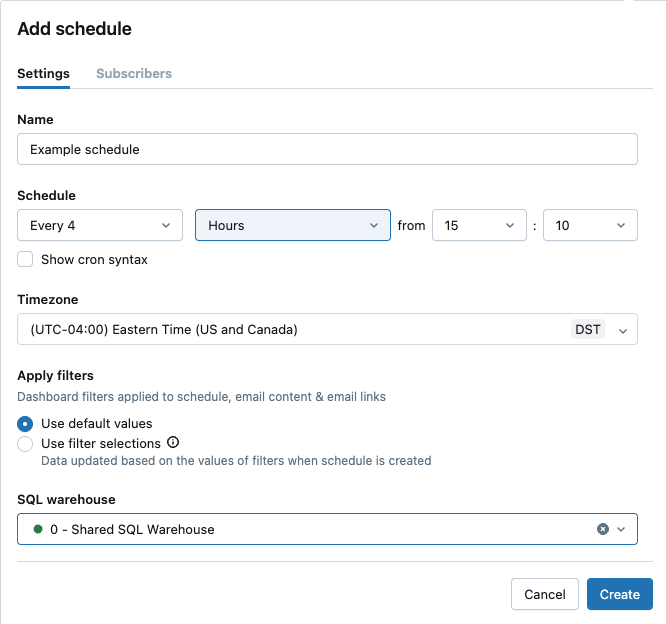Open the Hours unit dropdown
This screenshot has height=624, width=666.
(x=292, y=225)
